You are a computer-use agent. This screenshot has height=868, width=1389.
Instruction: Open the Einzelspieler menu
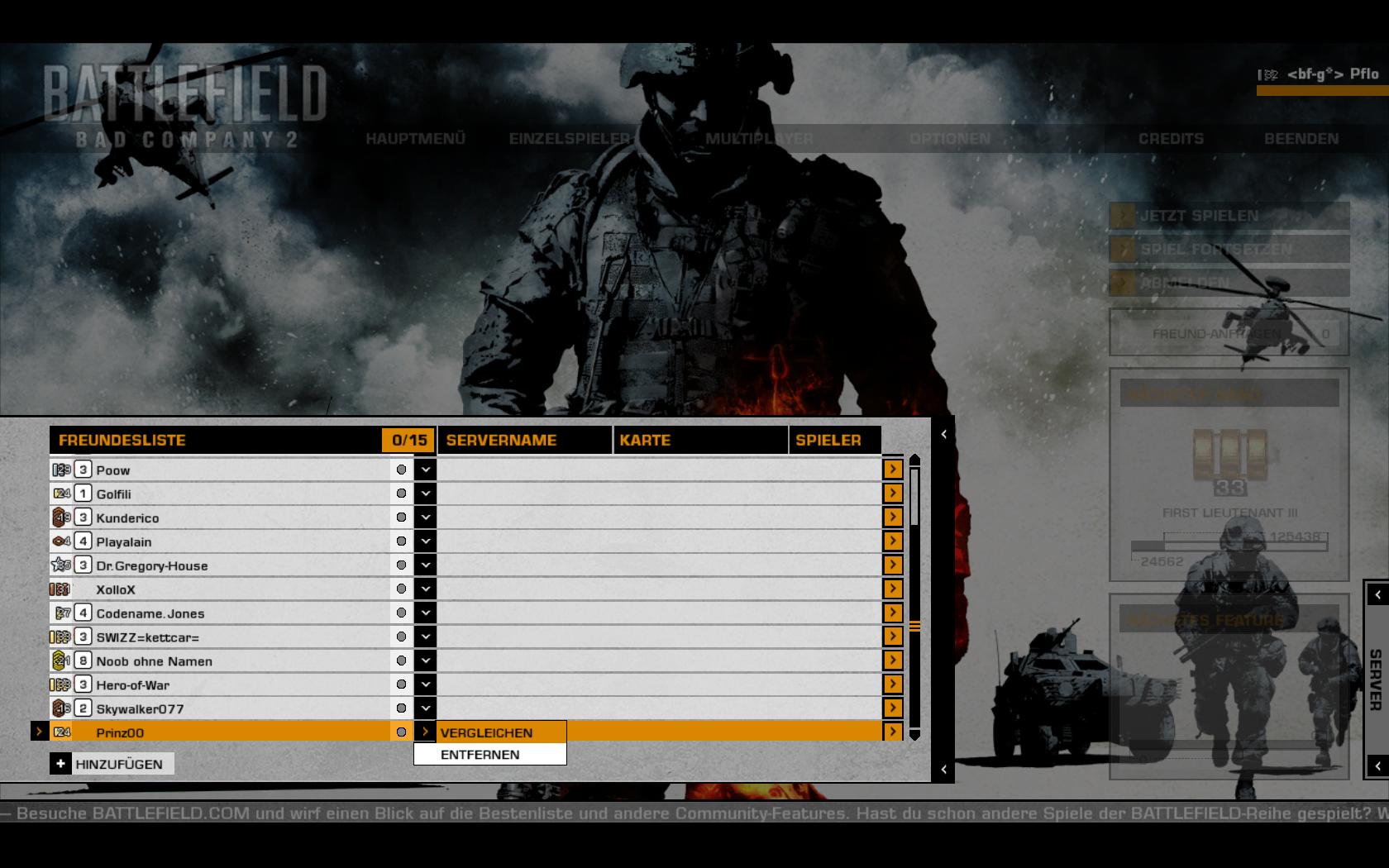click(570, 139)
